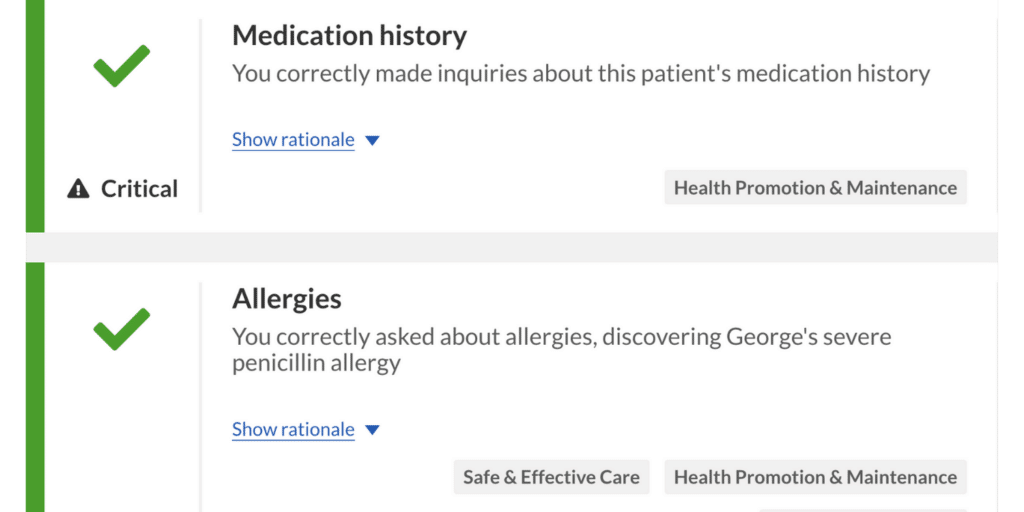Click the penicillin allergy feedback sentence
The width and height of the screenshot is (1024, 512).
pyautogui.click(x=562, y=351)
